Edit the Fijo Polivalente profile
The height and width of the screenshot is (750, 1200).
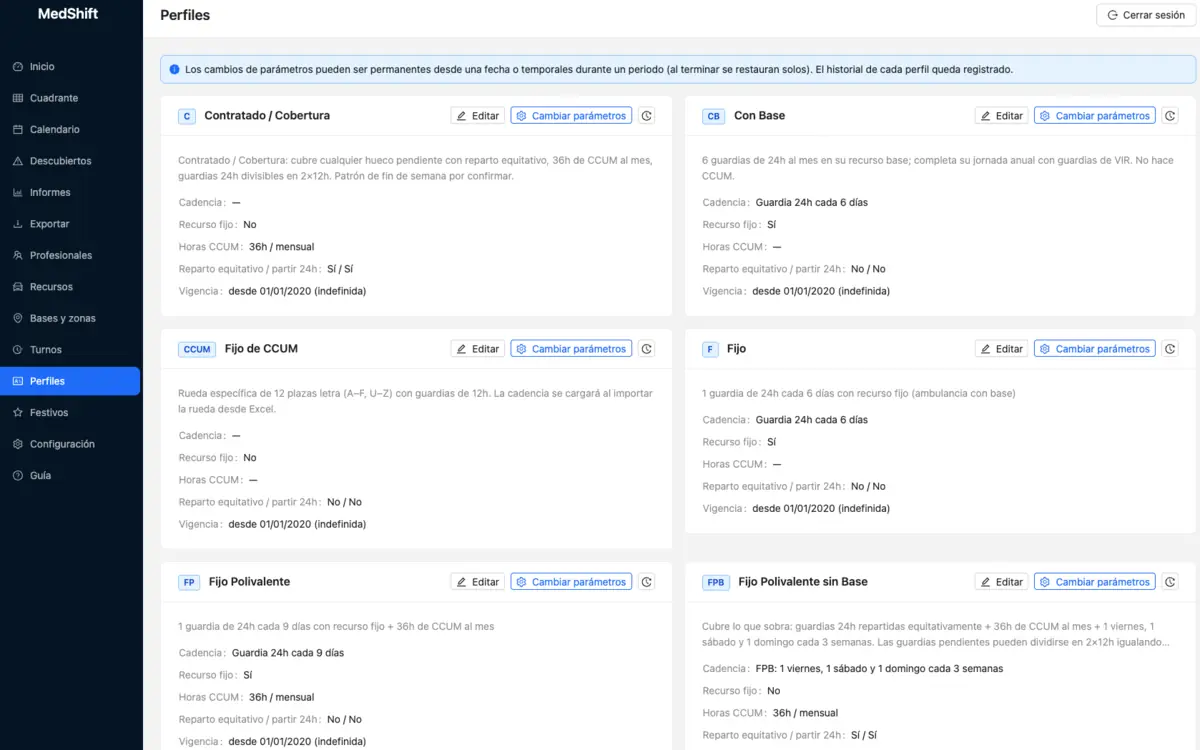478,582
